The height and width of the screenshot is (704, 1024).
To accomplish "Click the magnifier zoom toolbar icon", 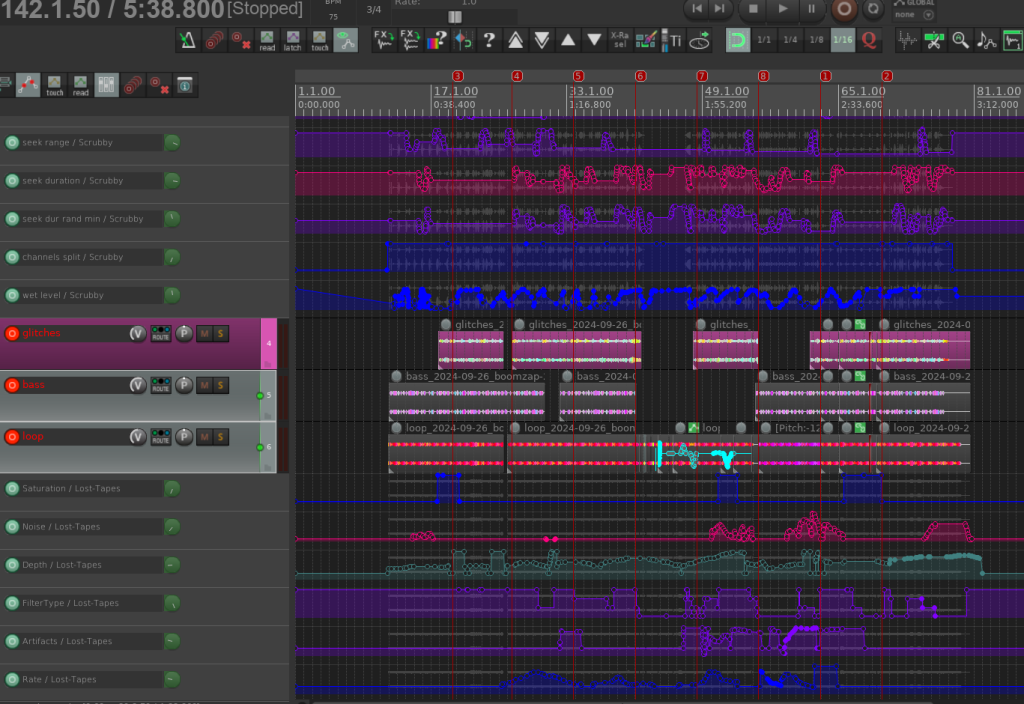I will click(961, 41).
